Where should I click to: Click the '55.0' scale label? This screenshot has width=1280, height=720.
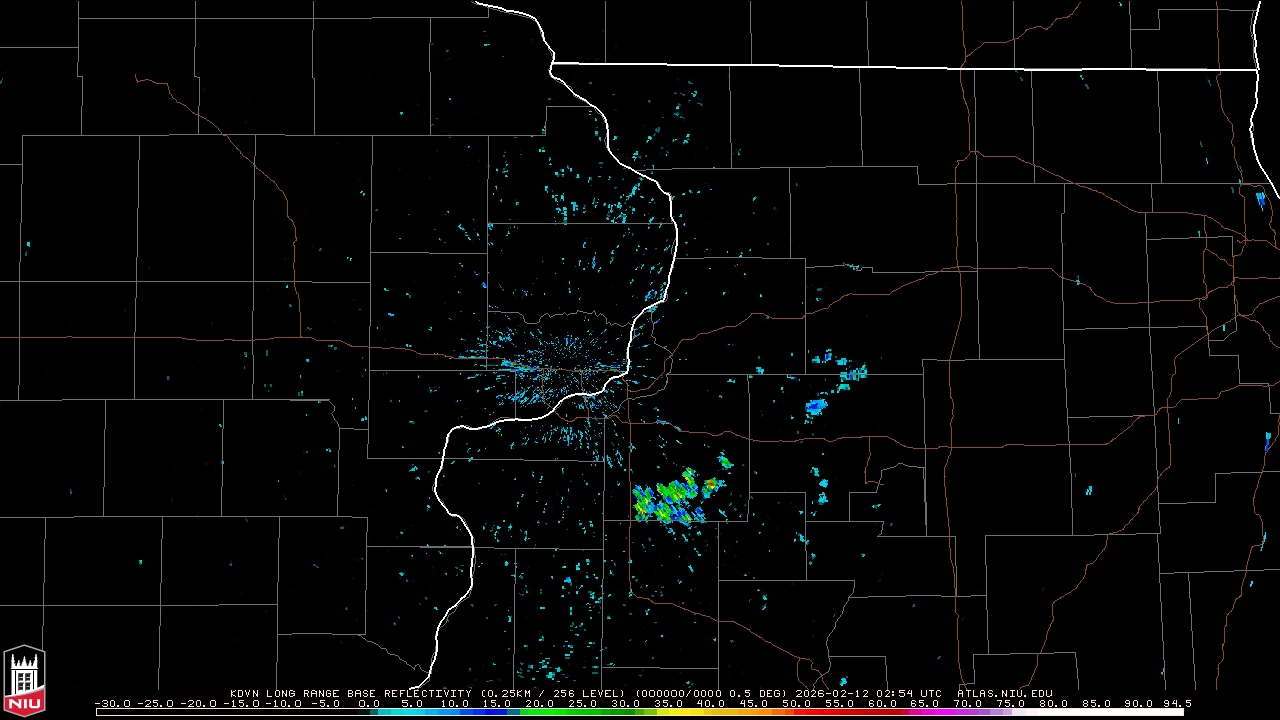click(840, 703)
